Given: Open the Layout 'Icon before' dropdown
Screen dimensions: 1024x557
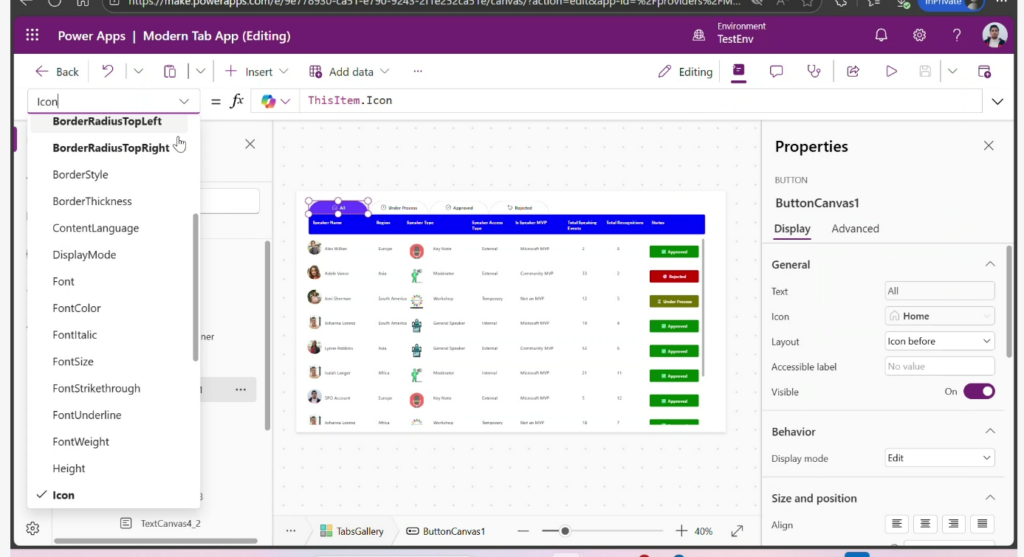Looking at the screenshot, I should [x=939, y=341].
